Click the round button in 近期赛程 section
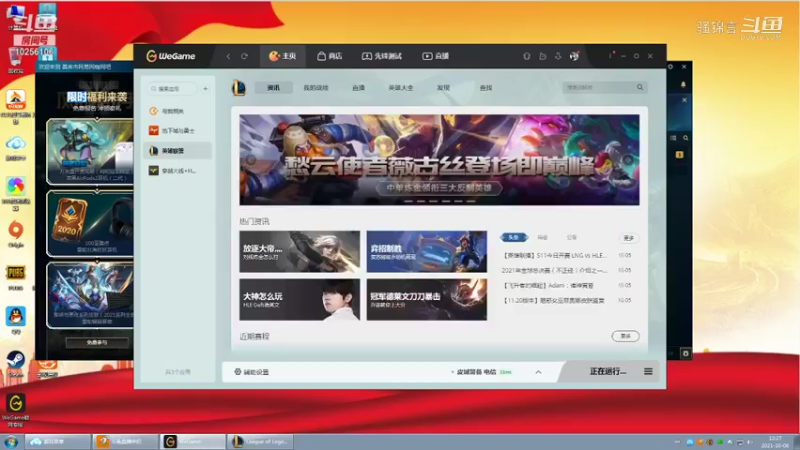This screenshot has width=800, height=450. pos(626,336)
